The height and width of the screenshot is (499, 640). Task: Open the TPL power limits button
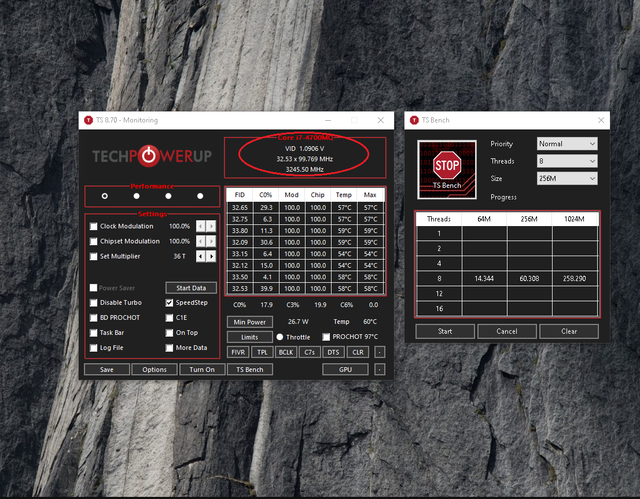pyautogui.click(x=262, y=352)
